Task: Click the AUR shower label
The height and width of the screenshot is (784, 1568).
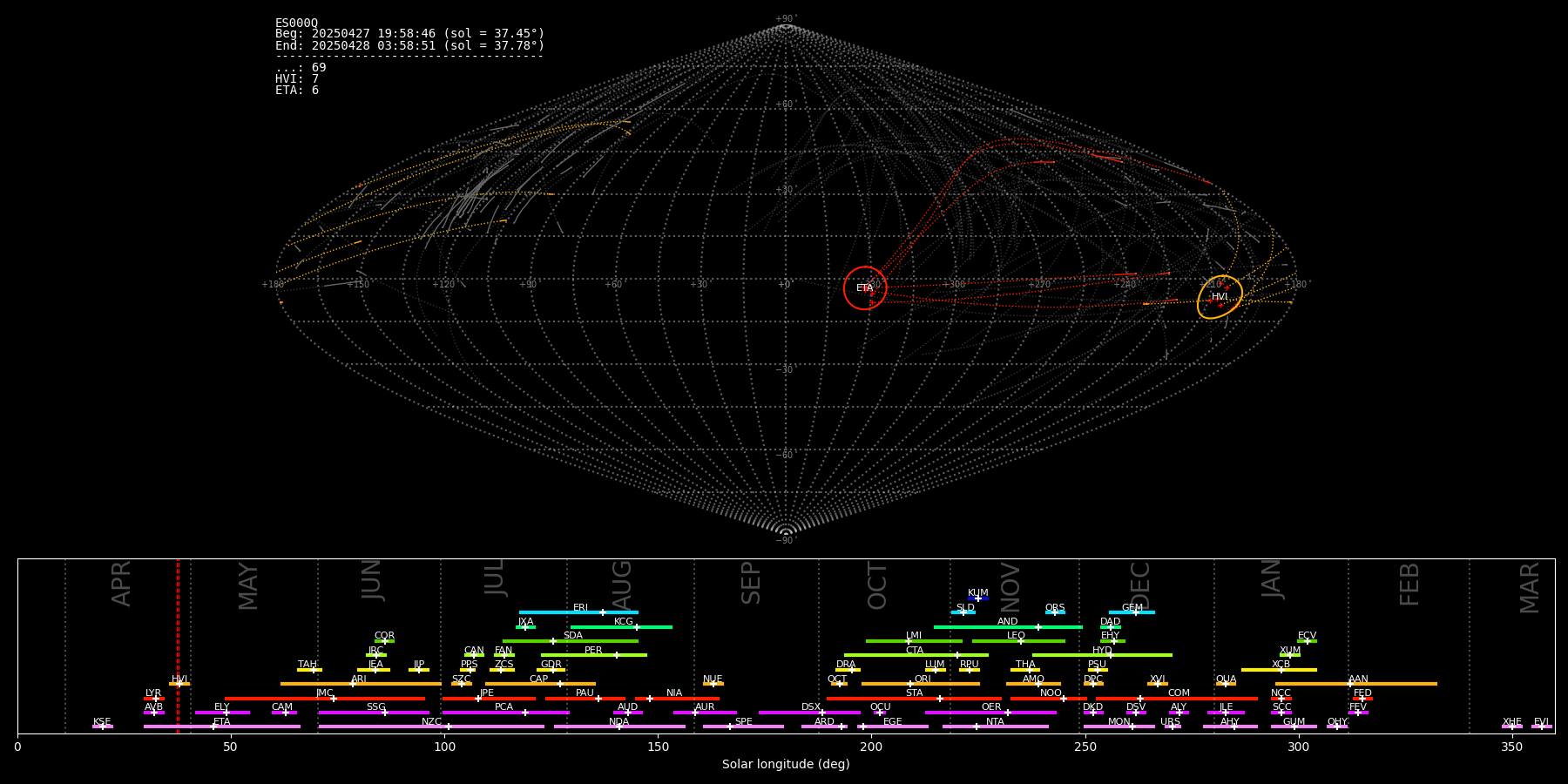Action: click(x=705, y=707)
